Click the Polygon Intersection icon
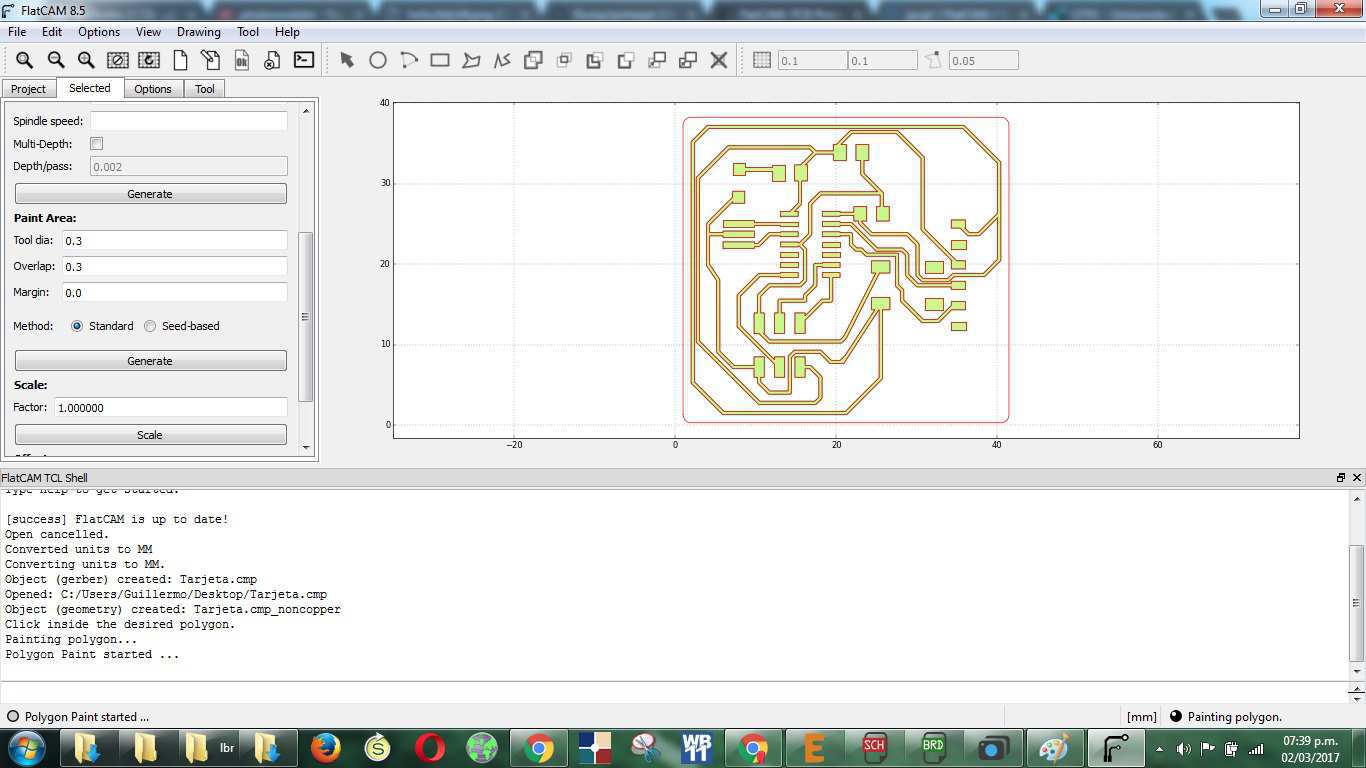This screenshot has height=768, width=1366. pos(564,60)
